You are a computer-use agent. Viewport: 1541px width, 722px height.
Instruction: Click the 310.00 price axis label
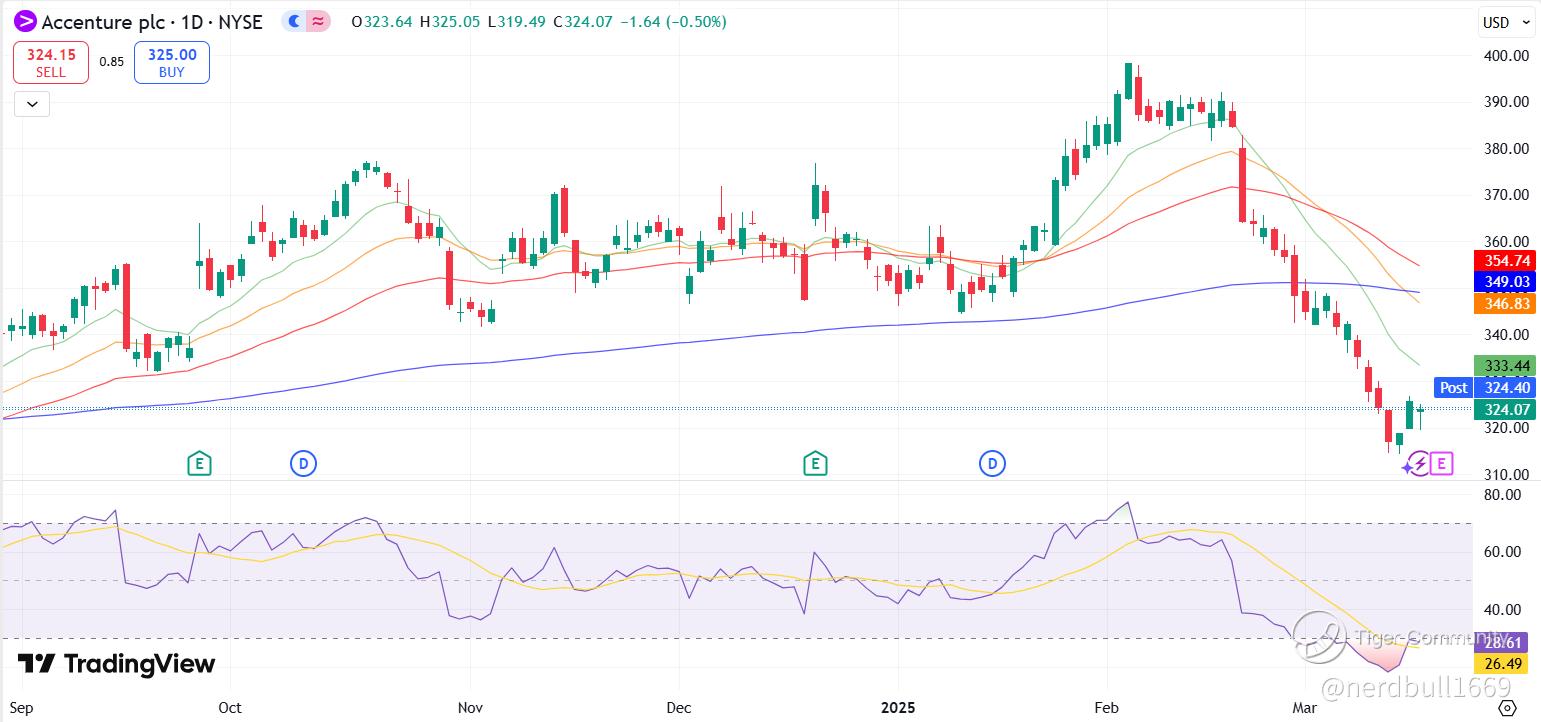click(1506, 474)
